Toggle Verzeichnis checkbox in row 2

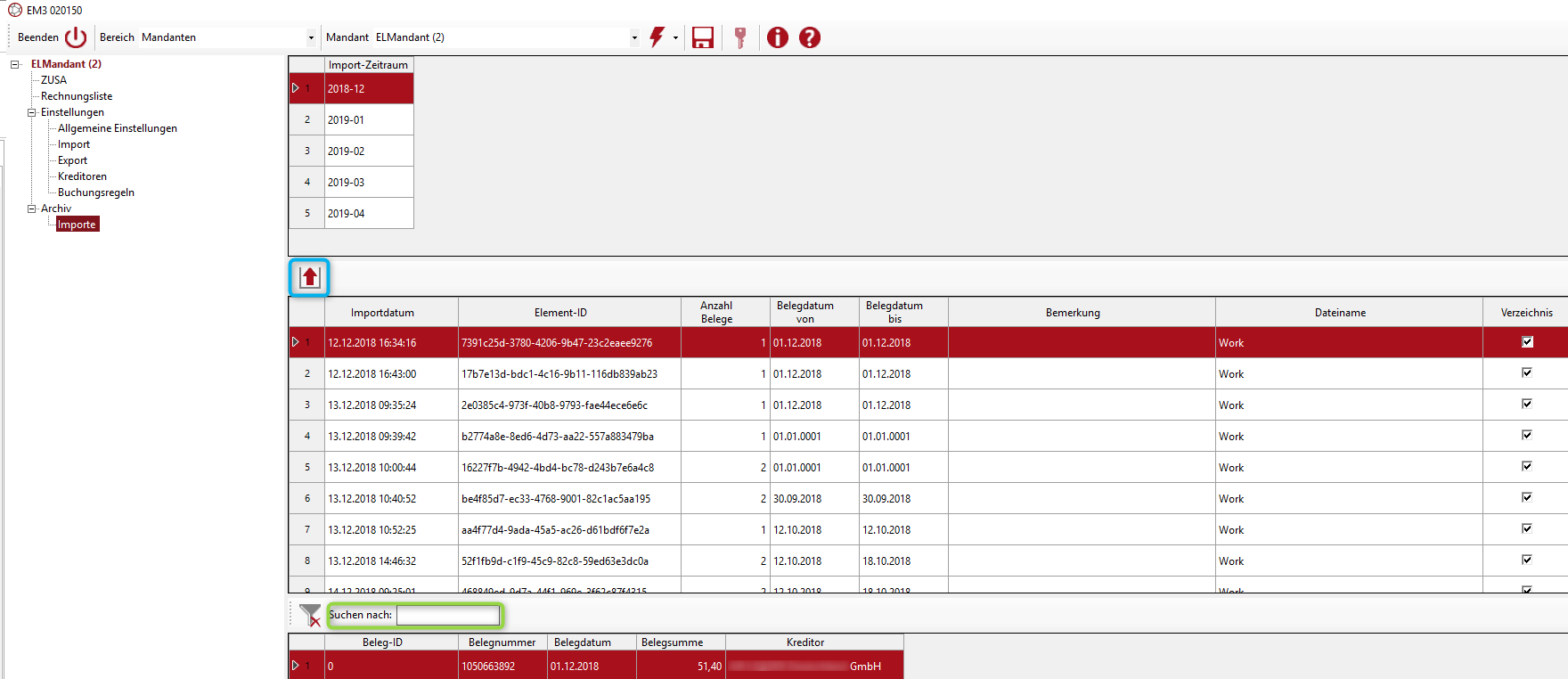[1526, 373]
